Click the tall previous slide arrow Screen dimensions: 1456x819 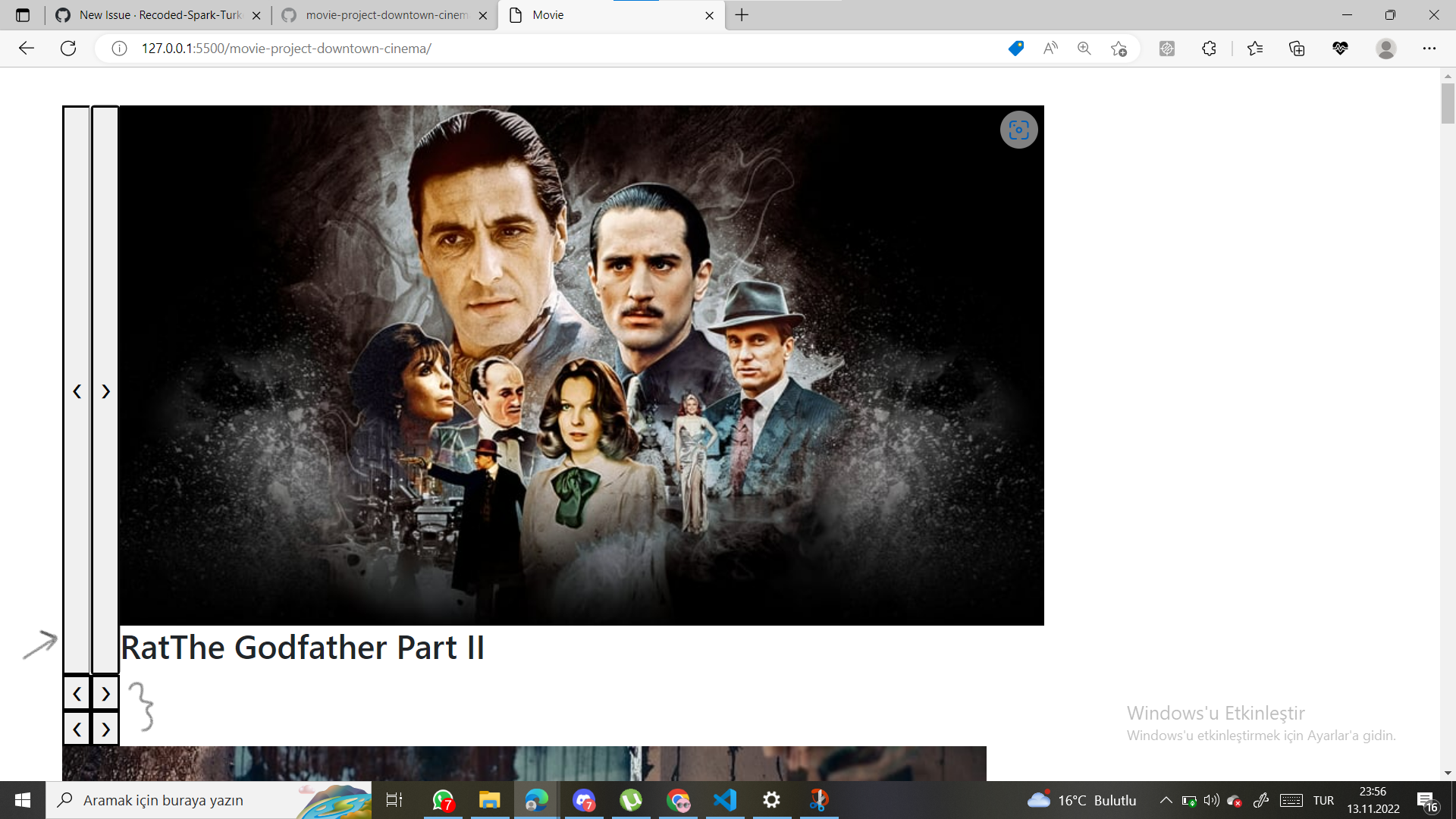click(77, 391)
